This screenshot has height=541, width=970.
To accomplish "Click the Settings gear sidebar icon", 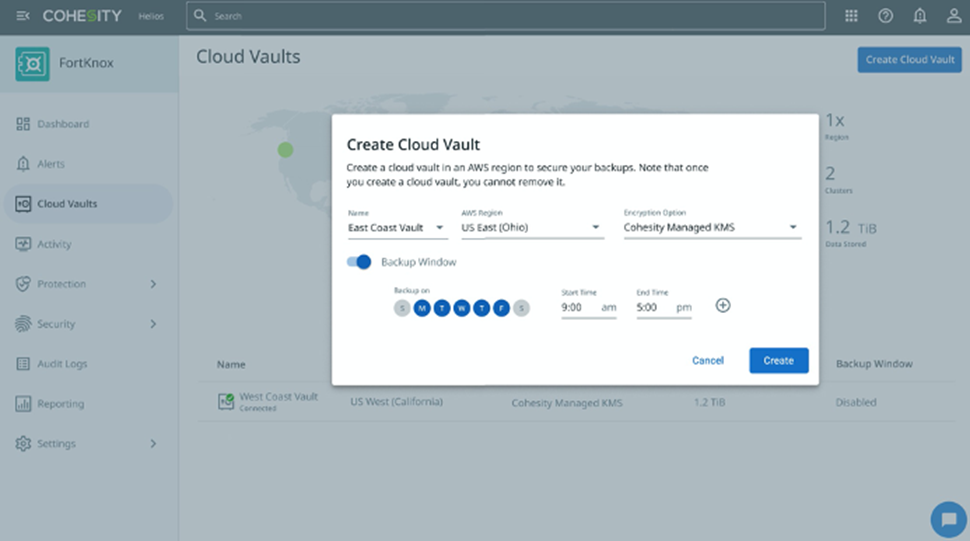I will (23, 443).
